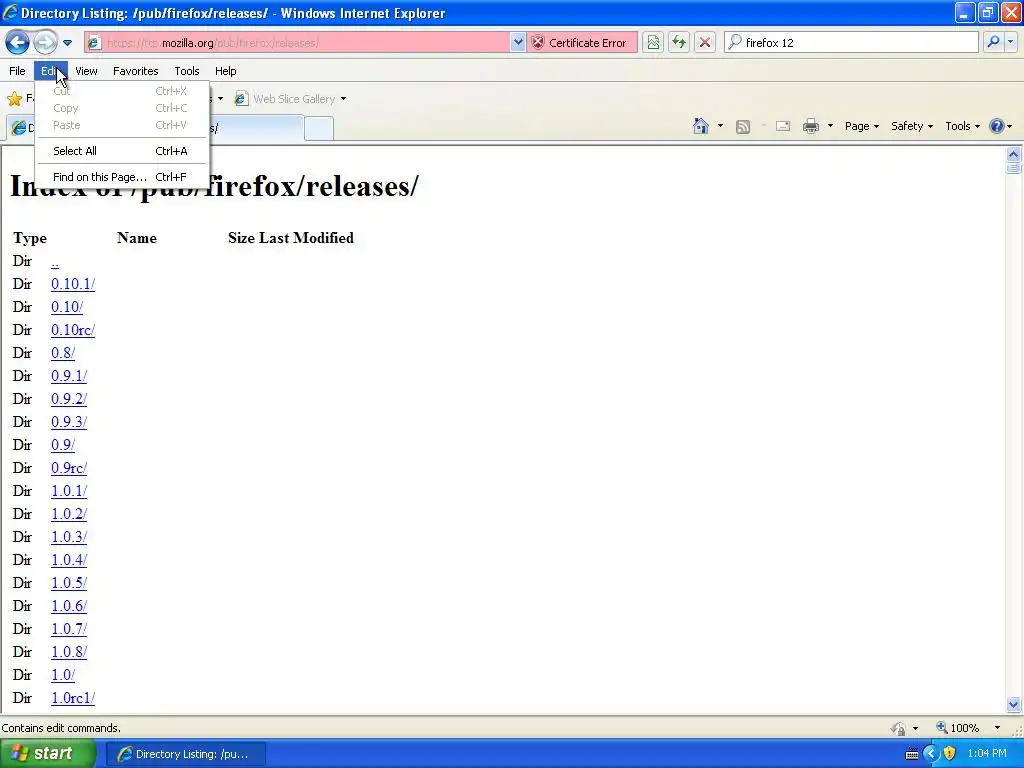Open the View menu
This screenshot has height=768, width=1024.
[86, 71]
